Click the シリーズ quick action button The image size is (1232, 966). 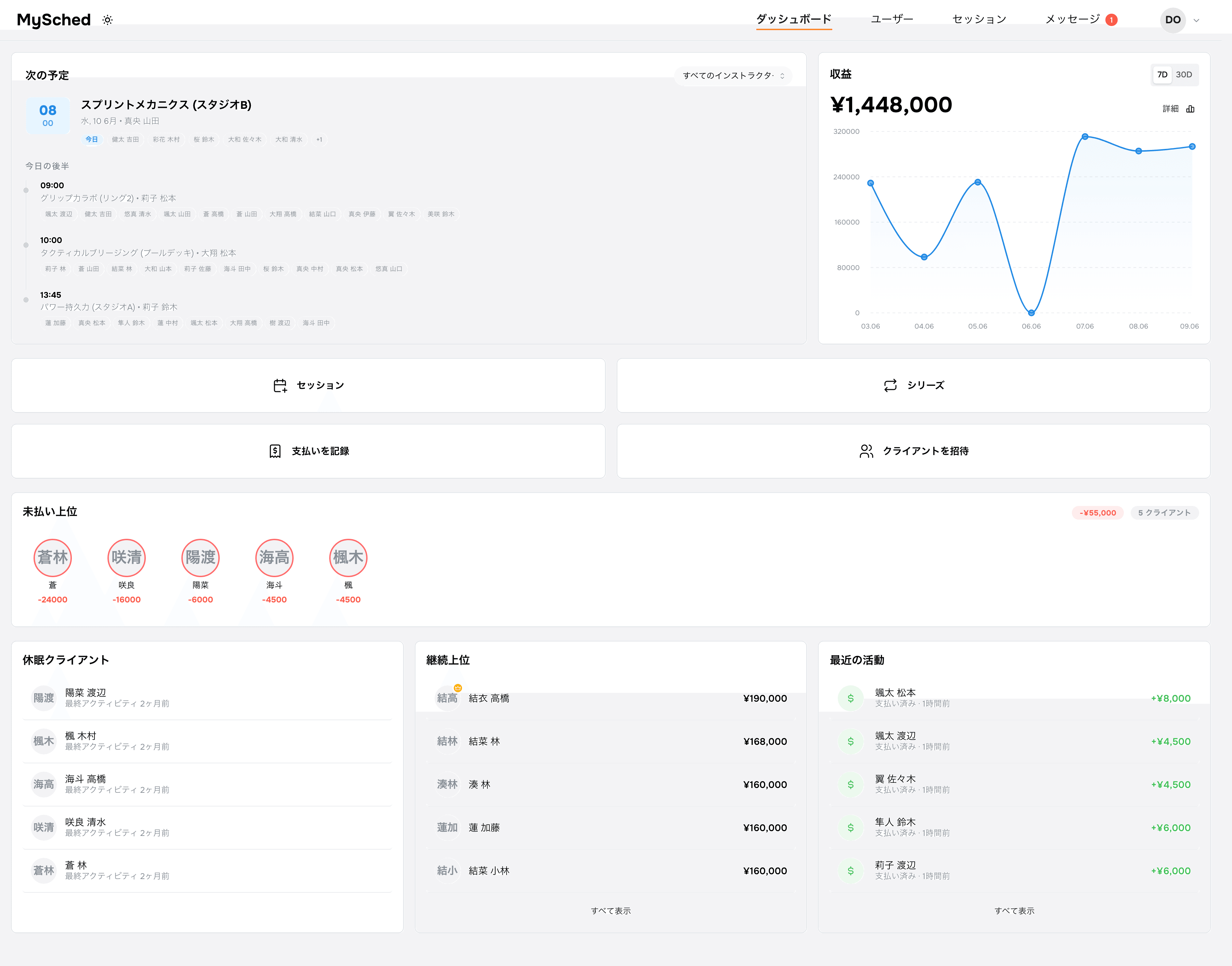913,386
